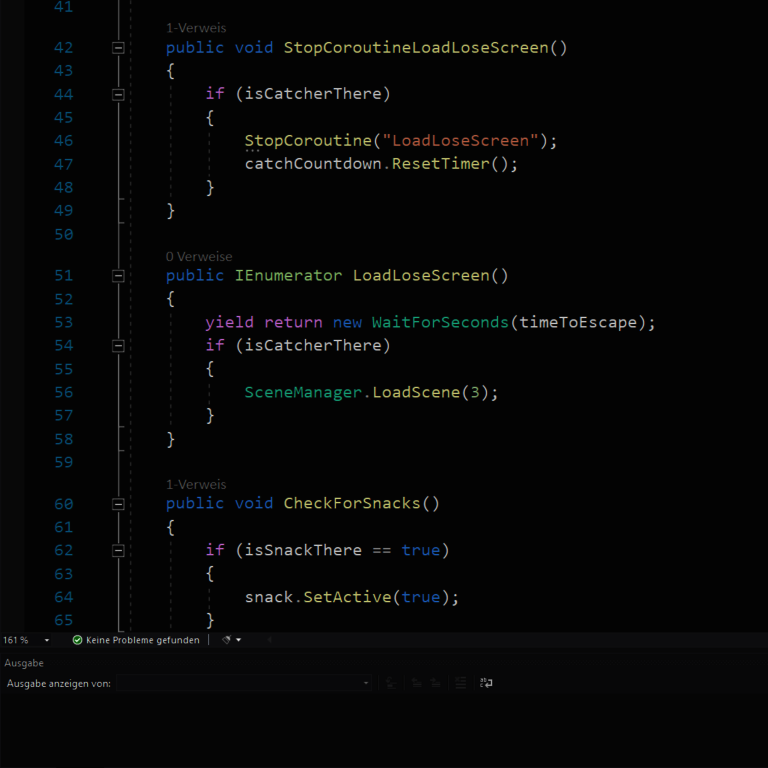Screen dimensions: 768x768
Task: Click the yield keyword on line 53
Action: (229, 322)
